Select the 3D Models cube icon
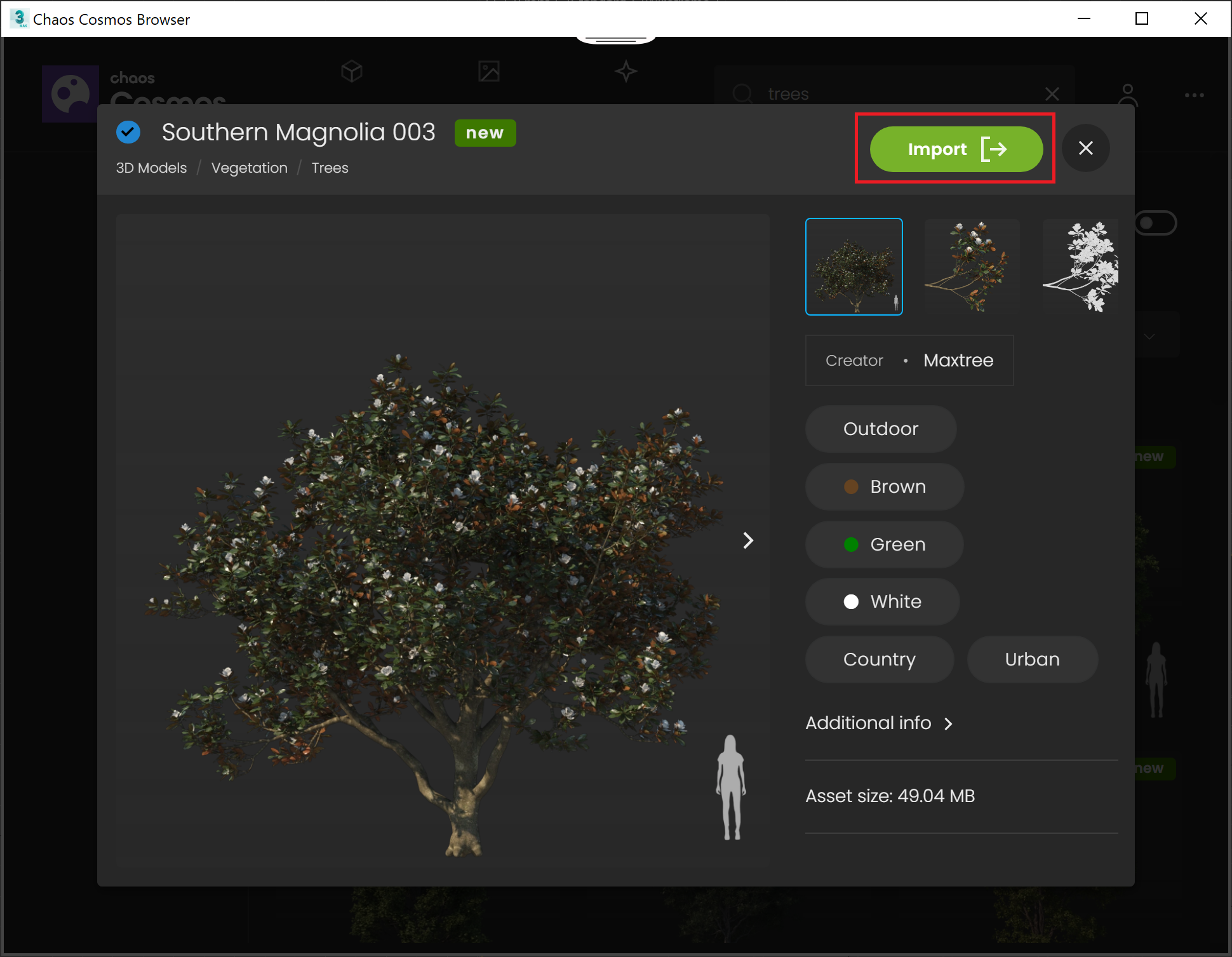The width and height of the screenshot is (1232, 957). coord(351,72)
